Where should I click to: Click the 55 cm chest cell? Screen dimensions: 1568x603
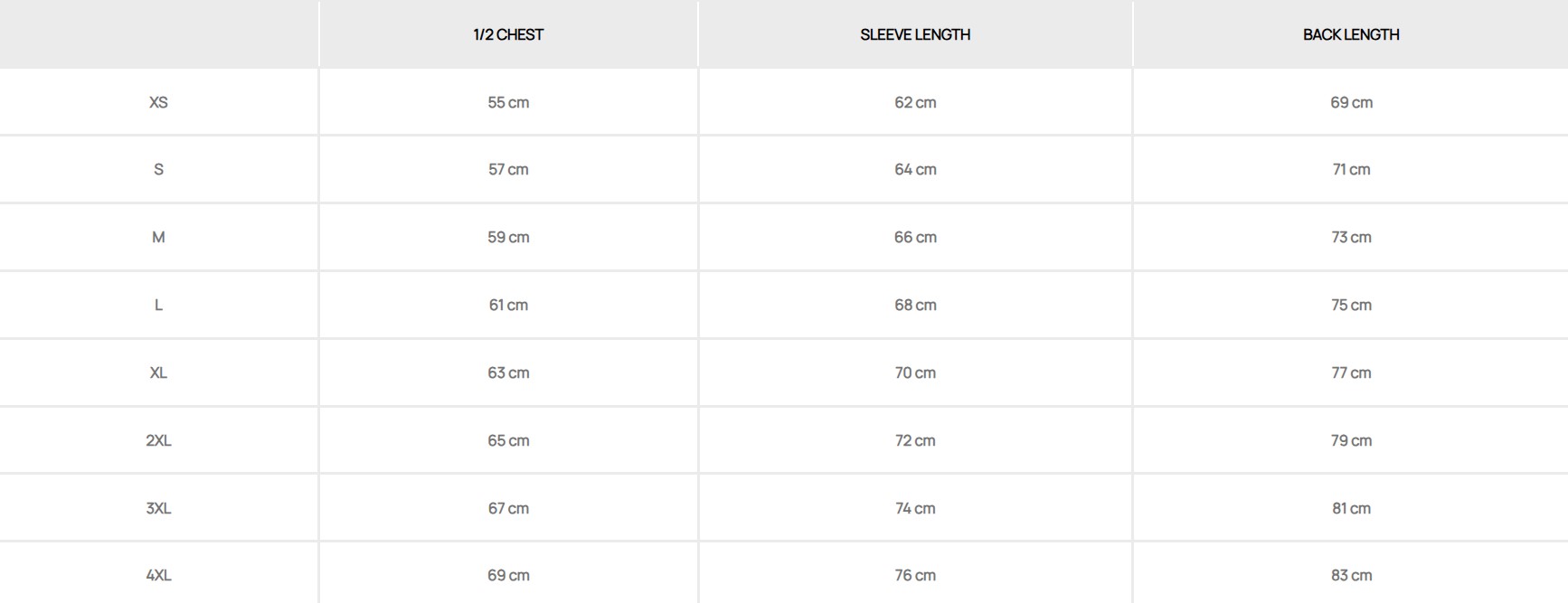click(508, 102)
